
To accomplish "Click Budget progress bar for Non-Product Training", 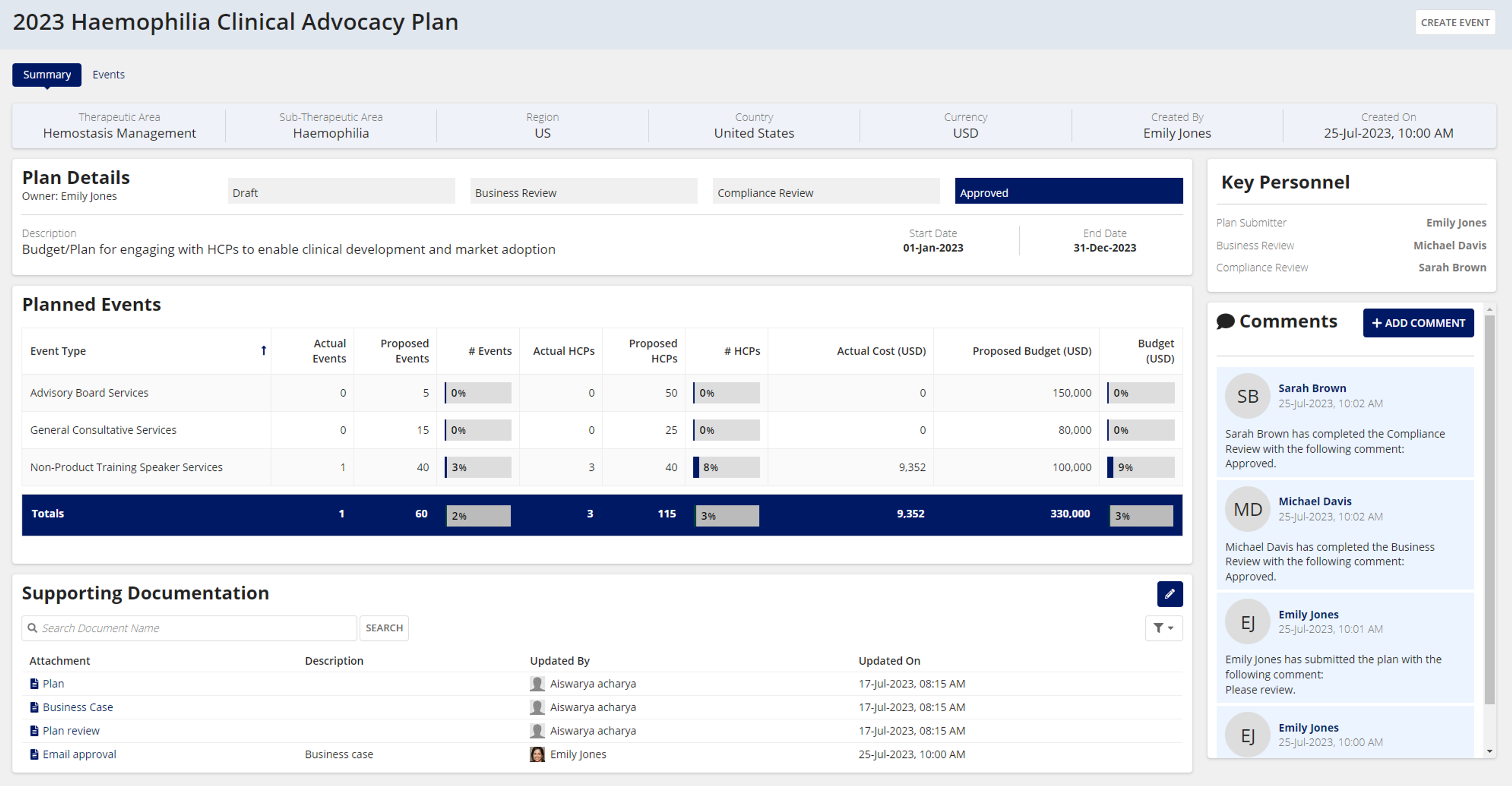I will point(1140,467).
